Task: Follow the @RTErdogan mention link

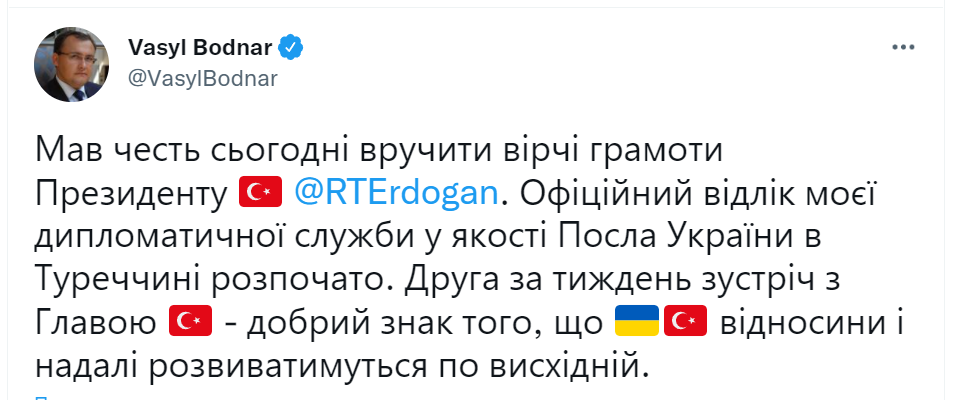Action: point(396,193)
